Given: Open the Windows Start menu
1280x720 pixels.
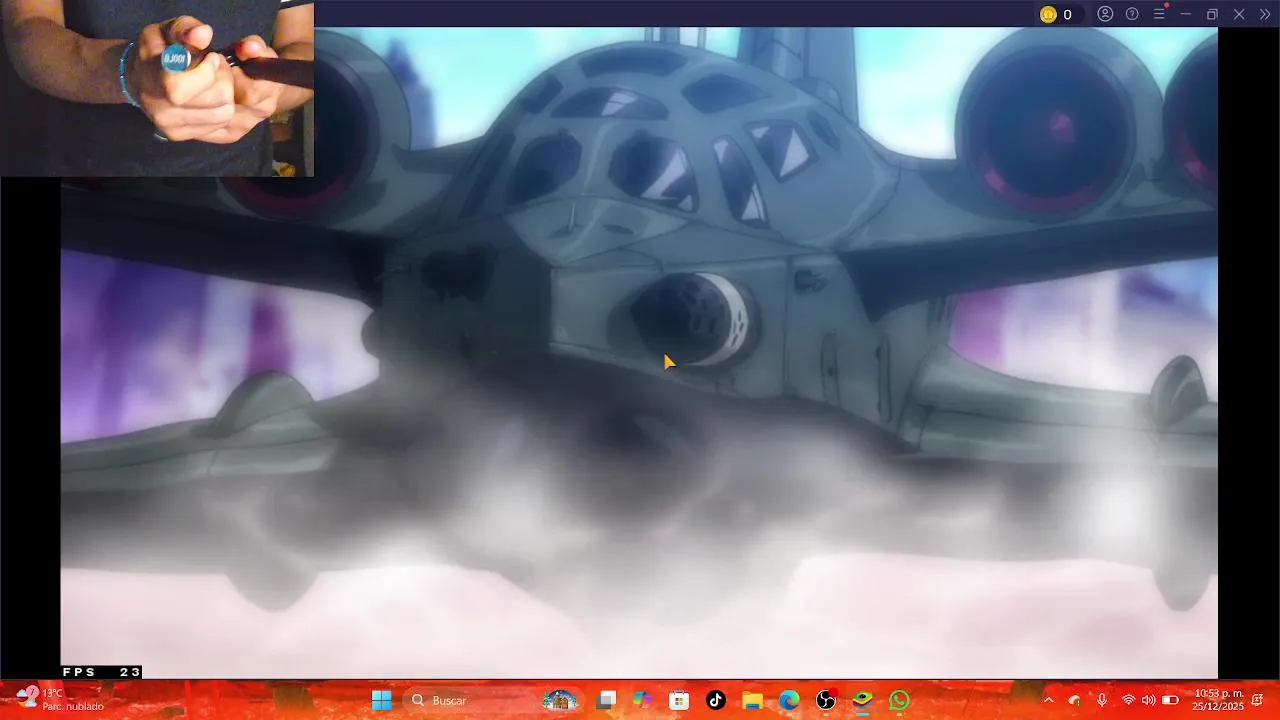Looking at the screenshot, I should click(x=382, y=700).
